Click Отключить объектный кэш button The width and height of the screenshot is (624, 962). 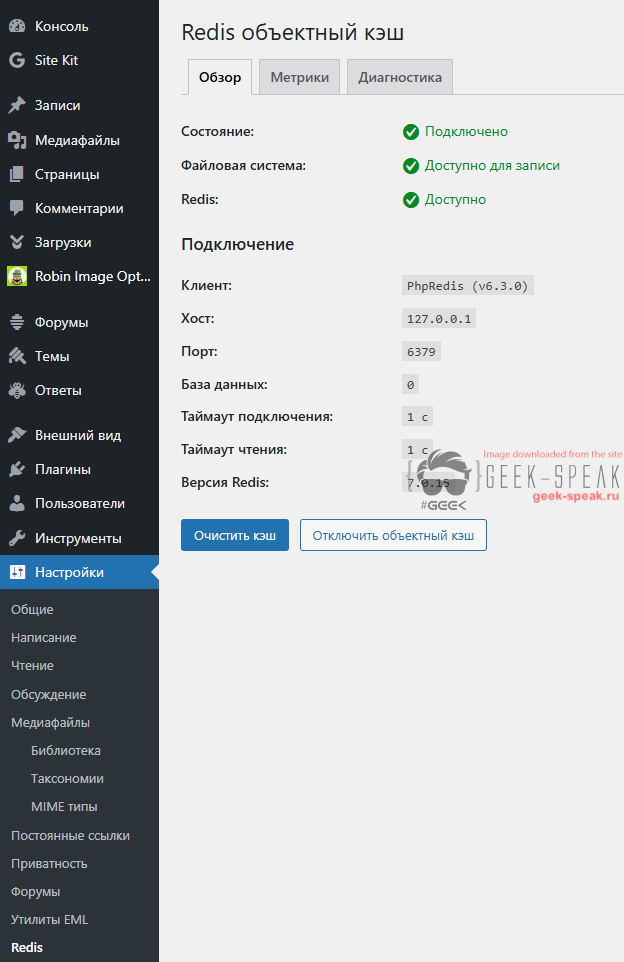pyautogui.click(x=393, y=535)
